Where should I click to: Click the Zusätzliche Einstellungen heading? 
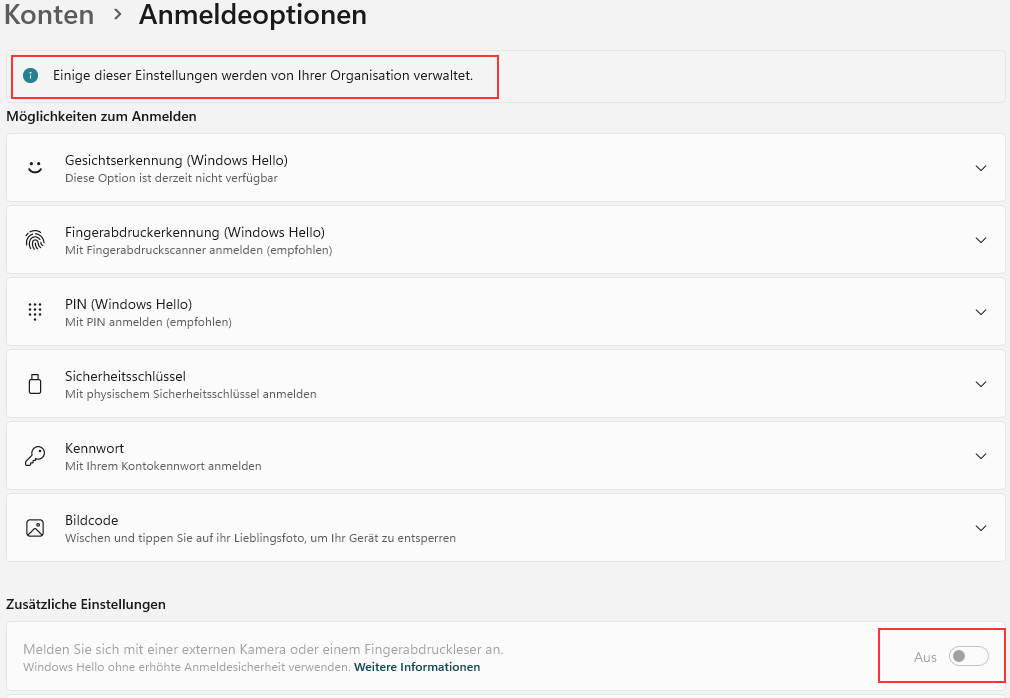click(x=86, y=605)
